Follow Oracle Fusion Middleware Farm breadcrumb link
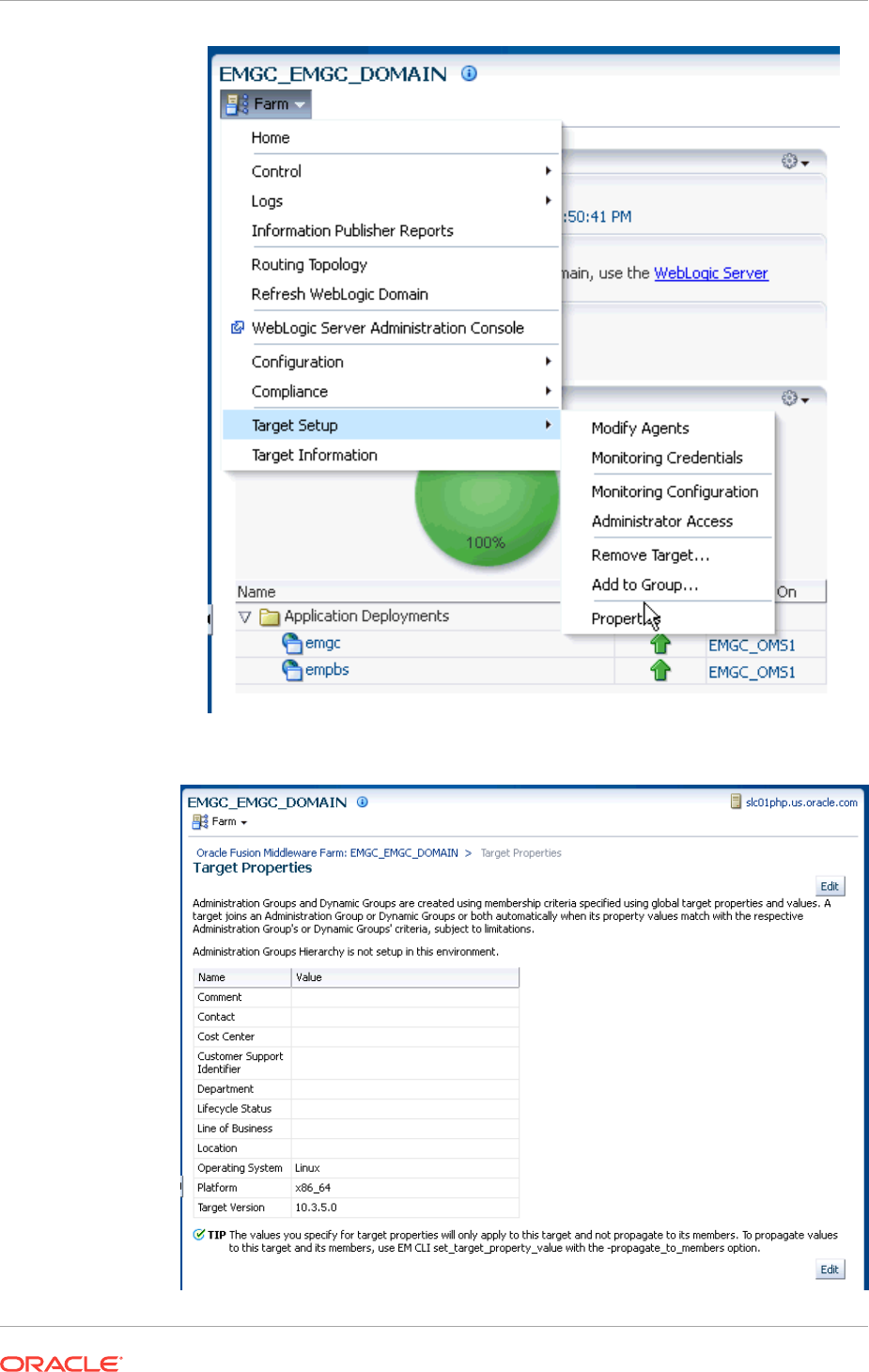The image size is (869, 1372). click(x=327, y=853)
